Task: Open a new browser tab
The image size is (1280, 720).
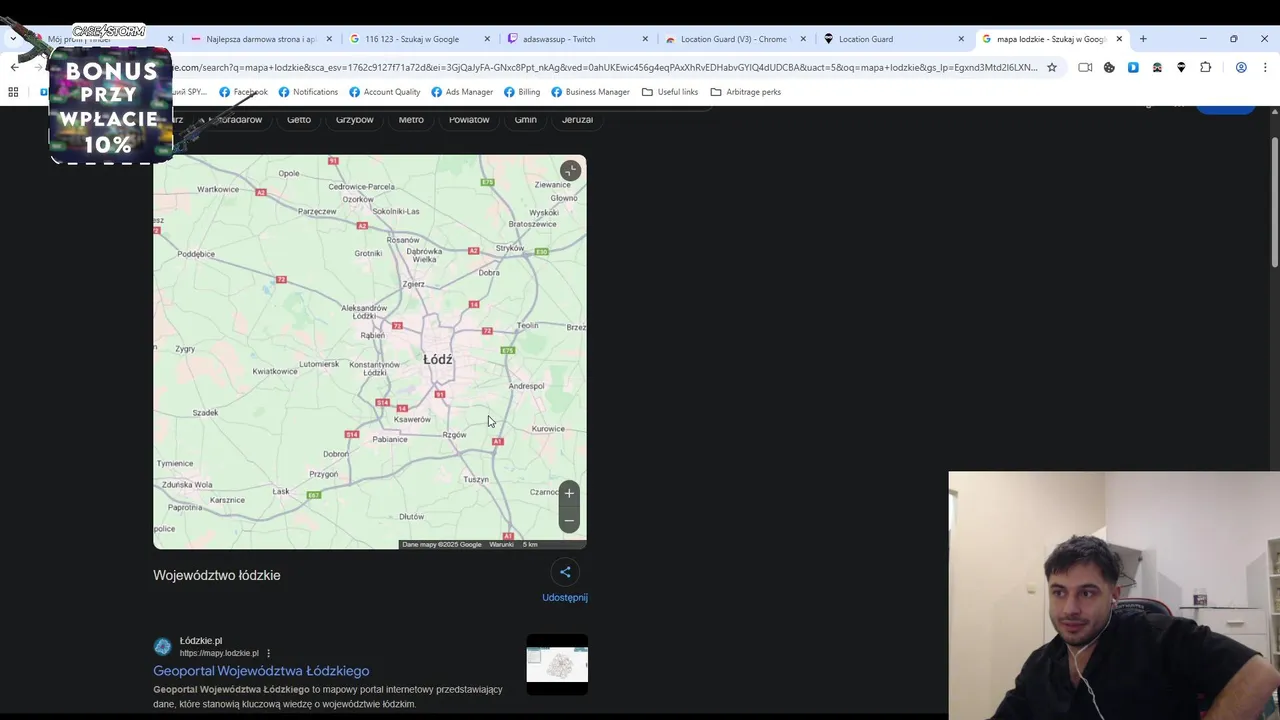Action: [x=1143, y=39]
